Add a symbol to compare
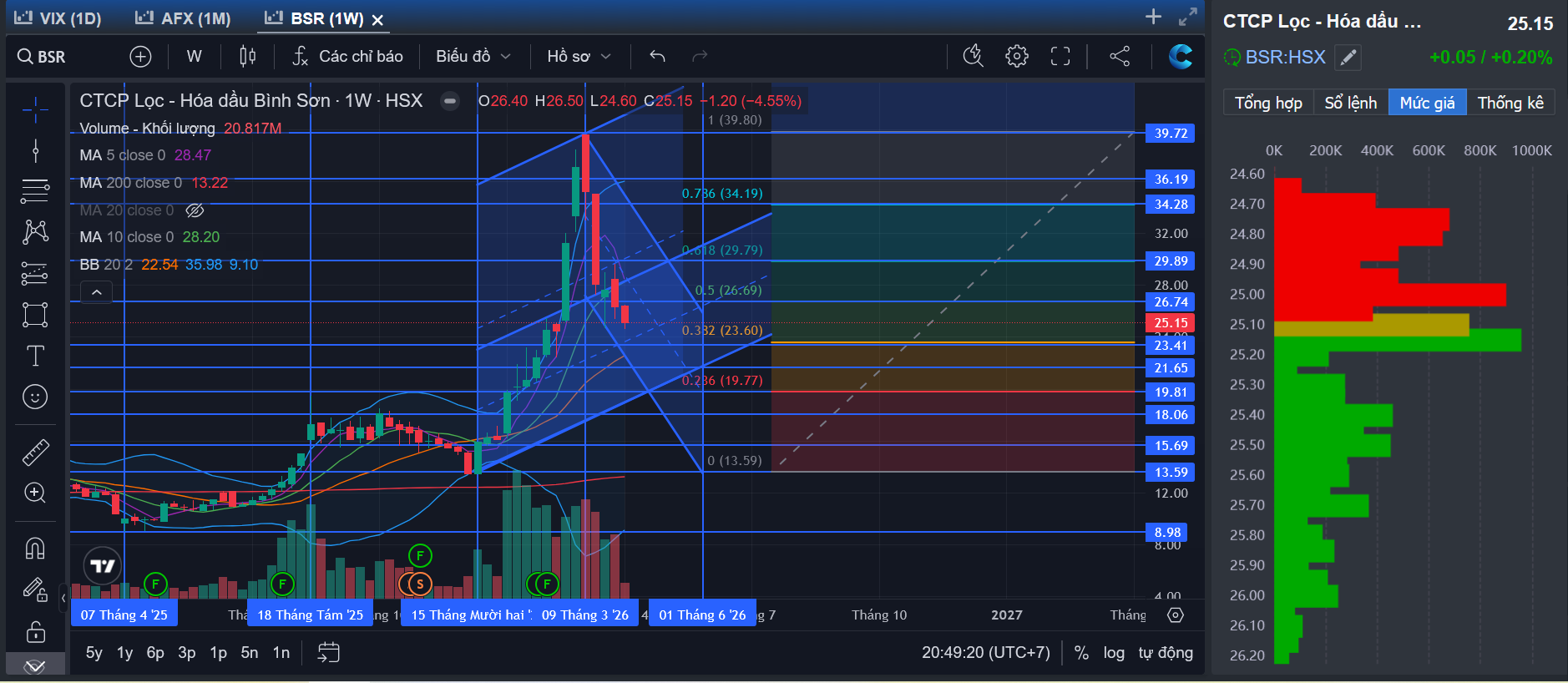 tap(140, 56)
